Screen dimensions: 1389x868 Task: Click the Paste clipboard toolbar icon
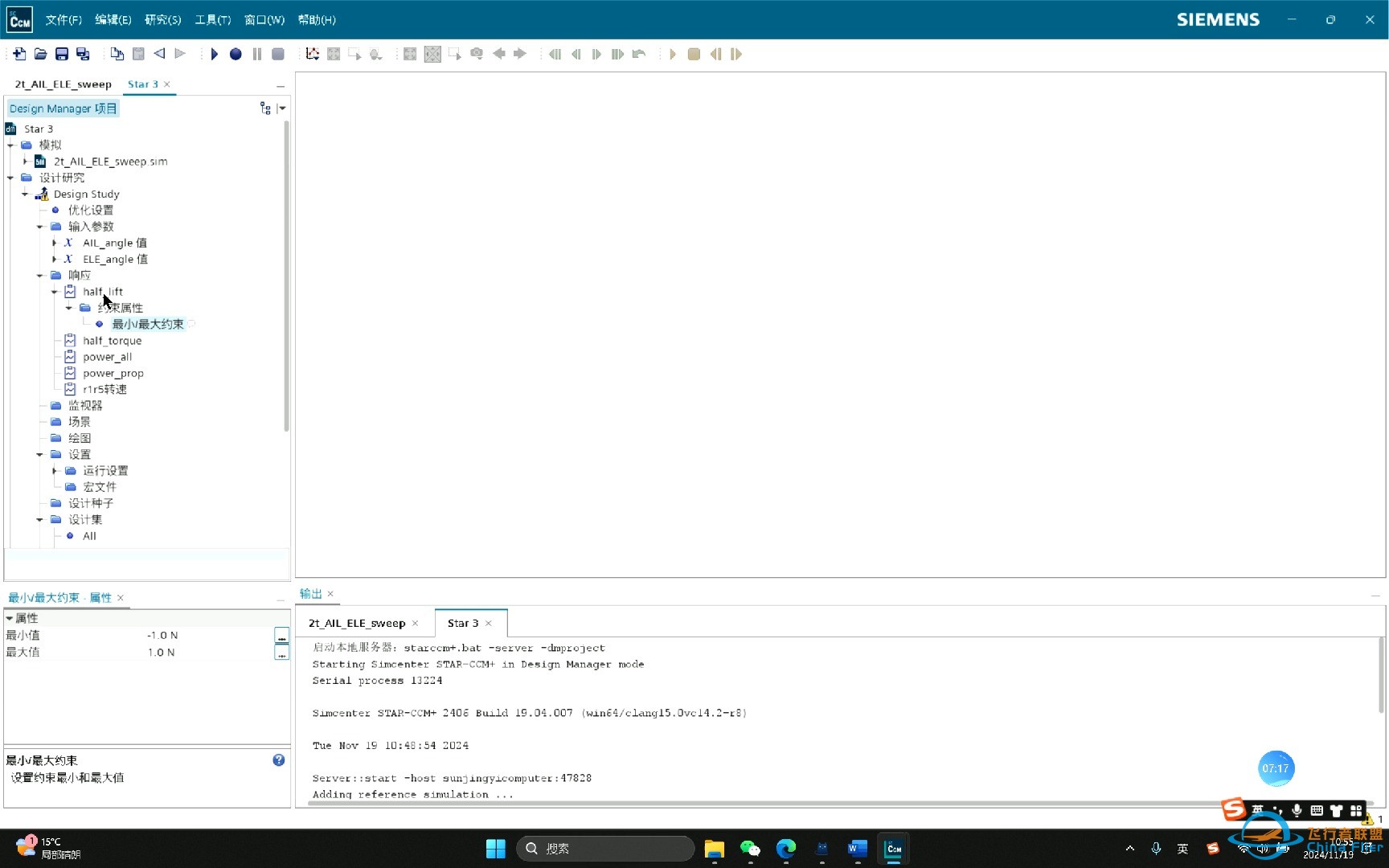coord(138,54)
